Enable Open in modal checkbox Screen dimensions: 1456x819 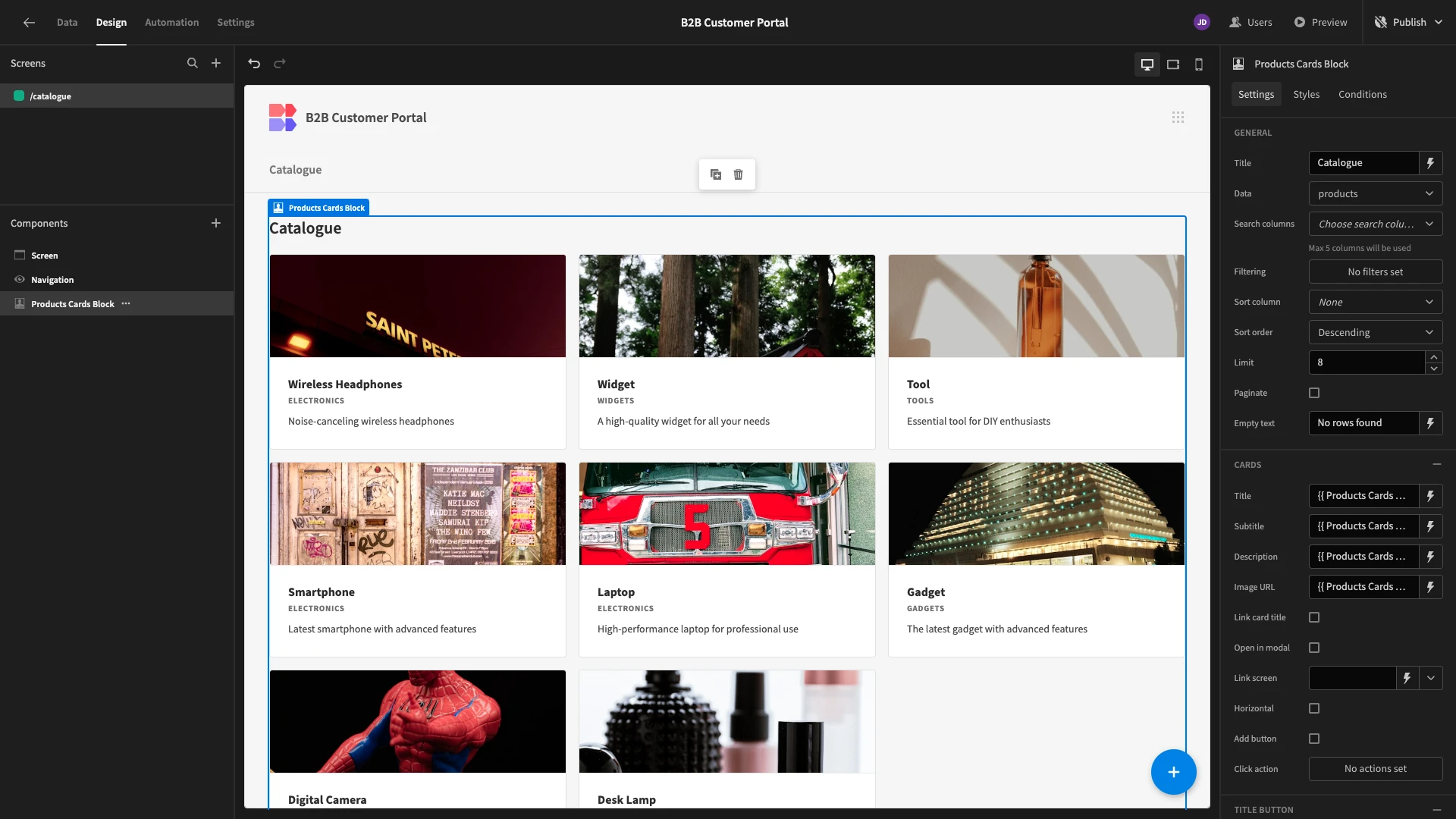(1314, 648)
